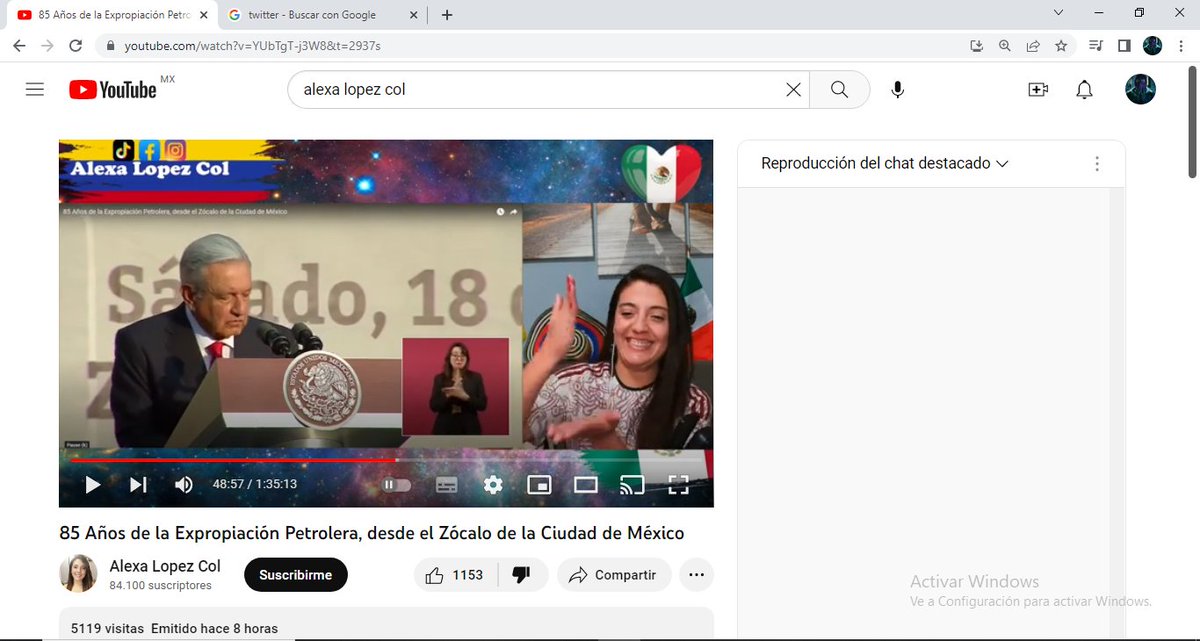
Task: Go forward in browser
Action: click(x=47, y=46)
